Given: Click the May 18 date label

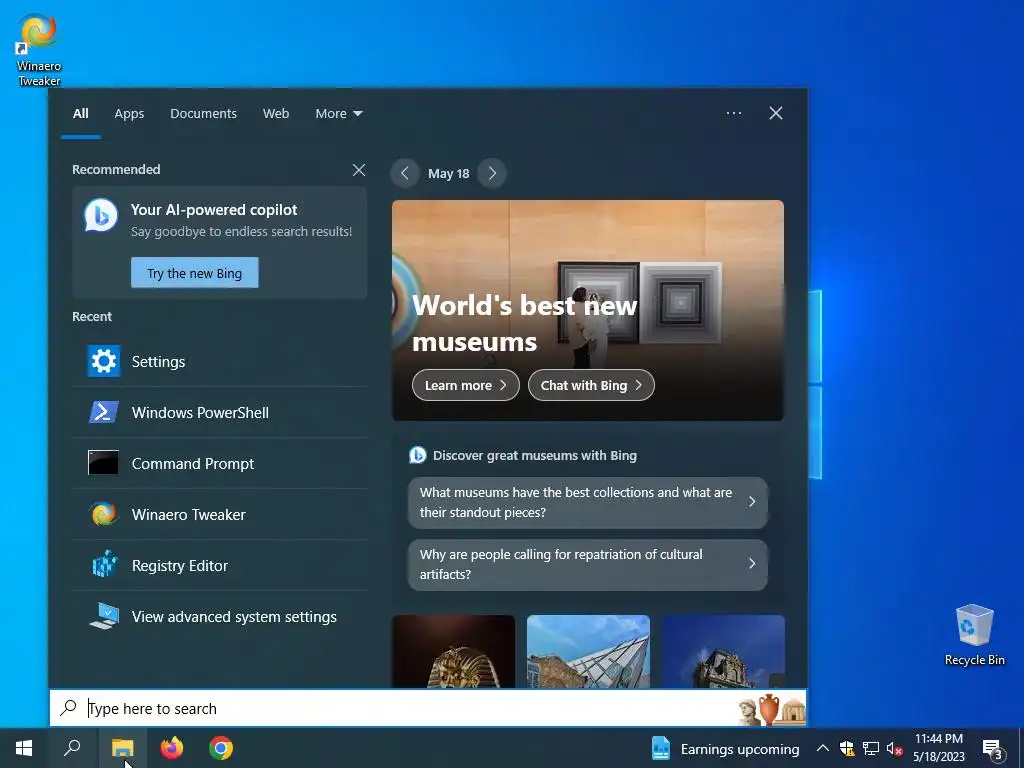Looking at the screenshot, I should click(x=449, y=174).
